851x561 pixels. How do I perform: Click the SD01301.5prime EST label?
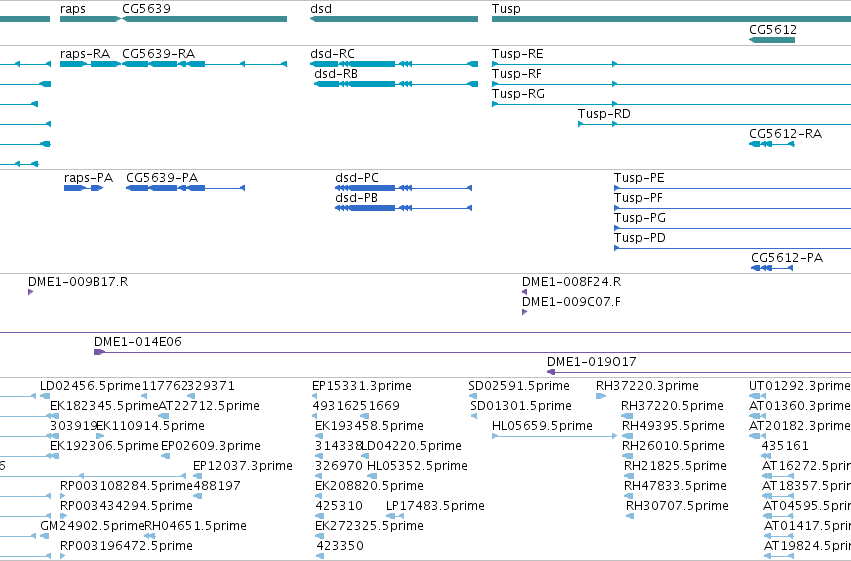(520, 406)
